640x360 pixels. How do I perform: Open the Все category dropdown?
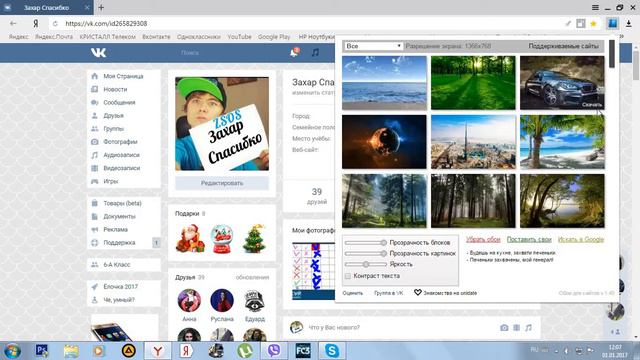coord(373,46)
